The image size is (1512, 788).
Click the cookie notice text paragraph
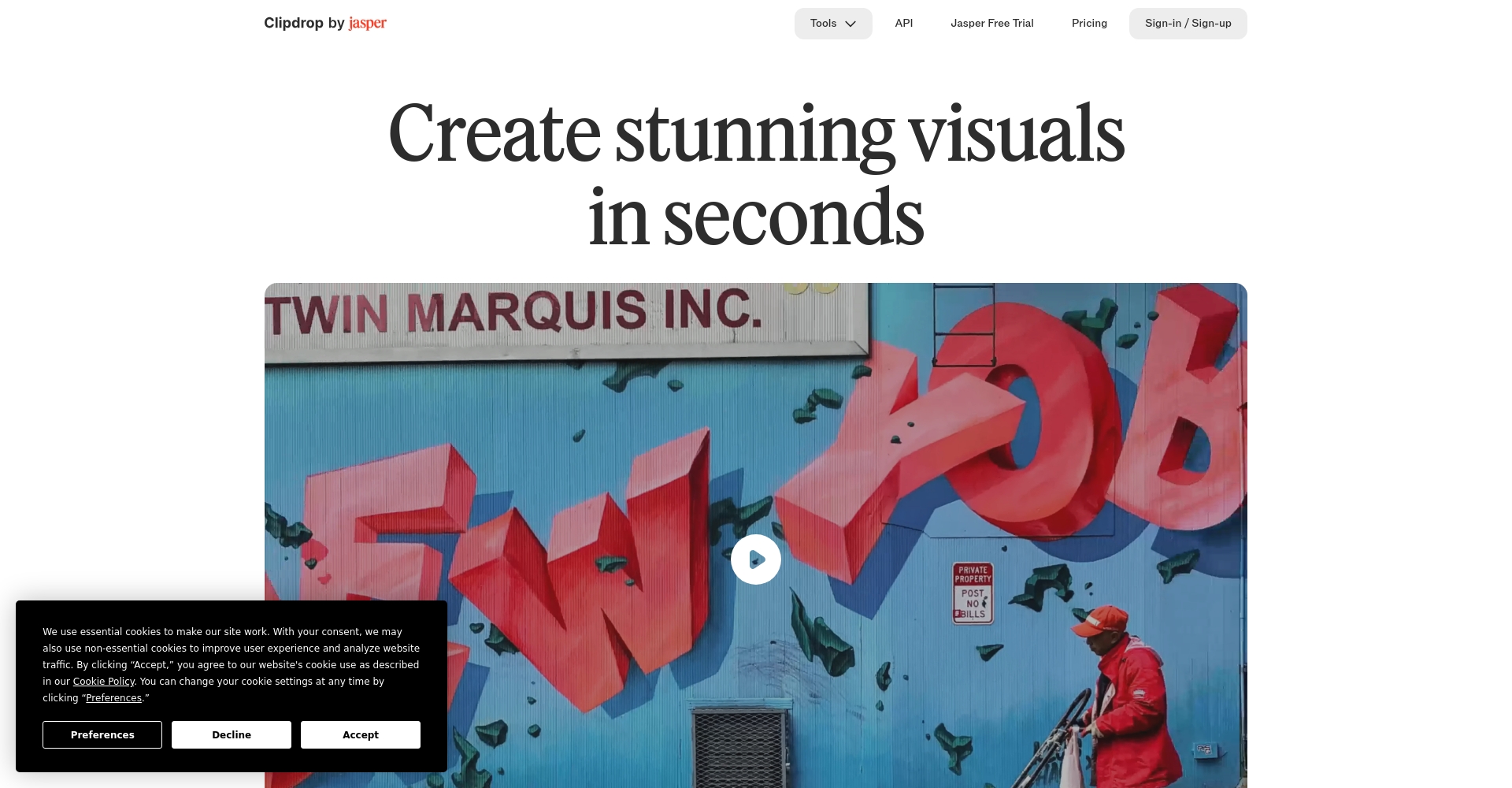point(232,665)
